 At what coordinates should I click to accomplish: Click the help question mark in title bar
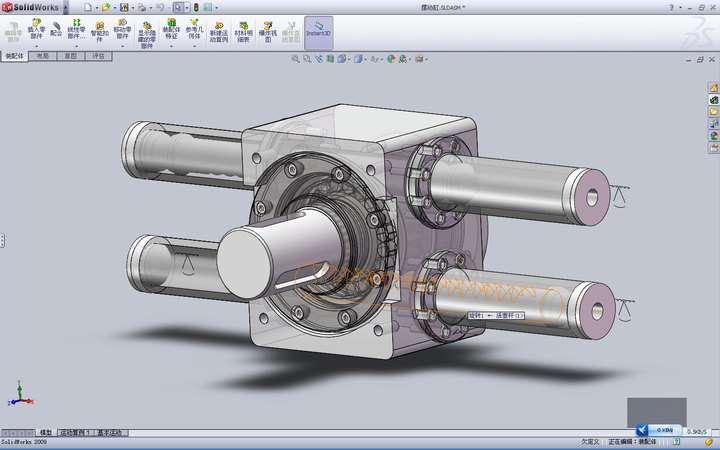point(672,7)
